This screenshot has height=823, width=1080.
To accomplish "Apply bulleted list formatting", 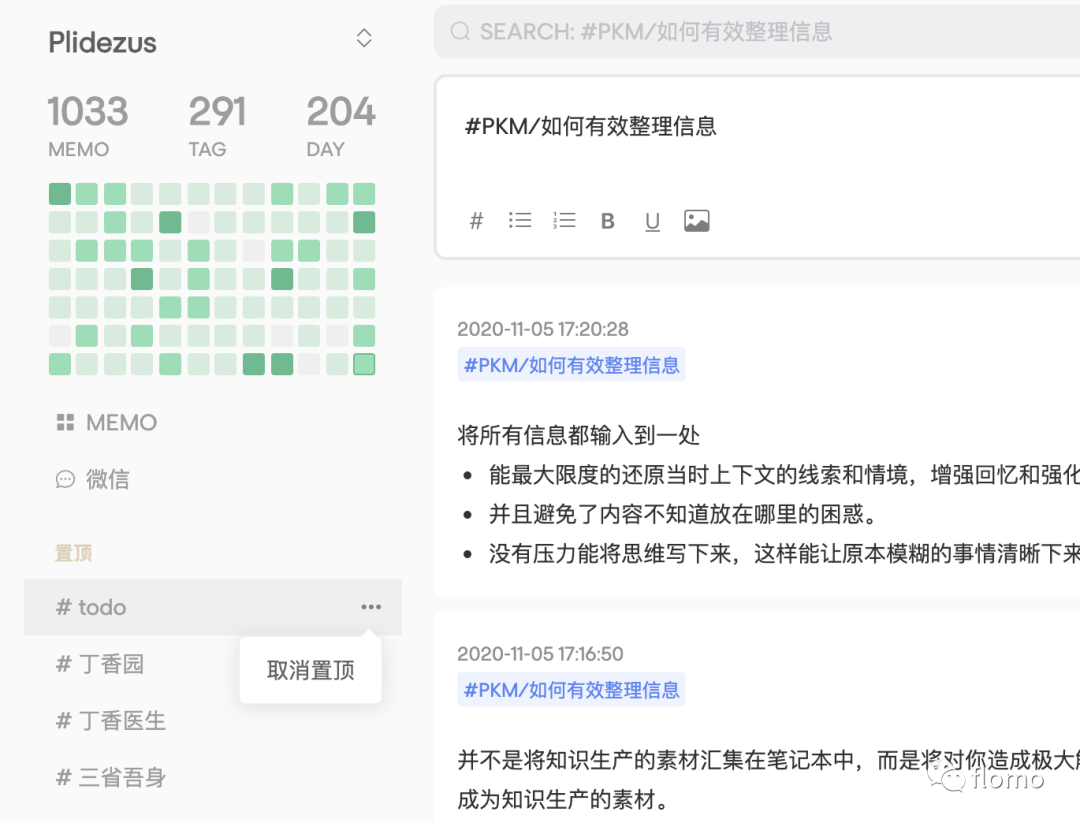I will tap(520, 220).
